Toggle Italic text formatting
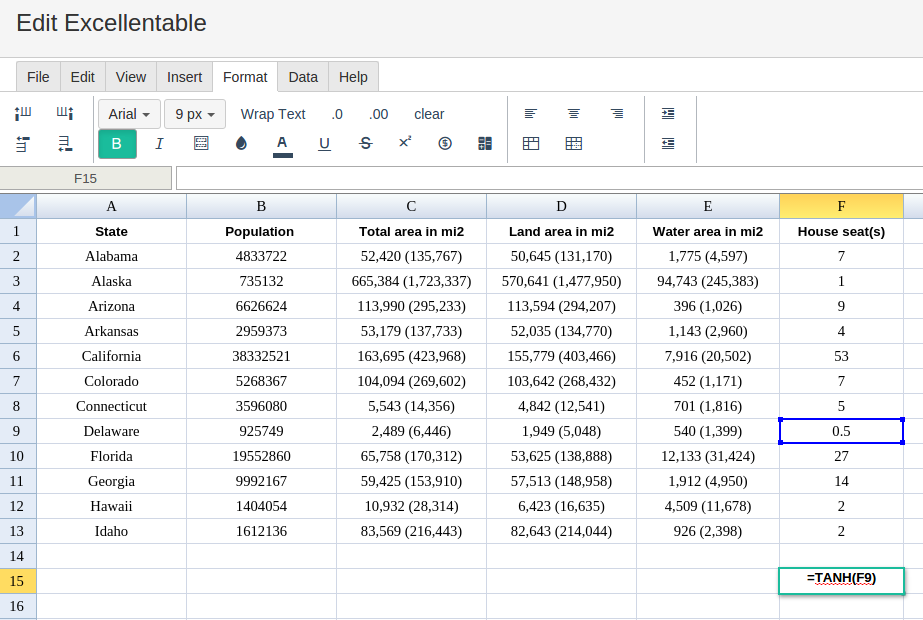Screen dimensions: 923x620 pyautogui.click(x=159, y=144)
